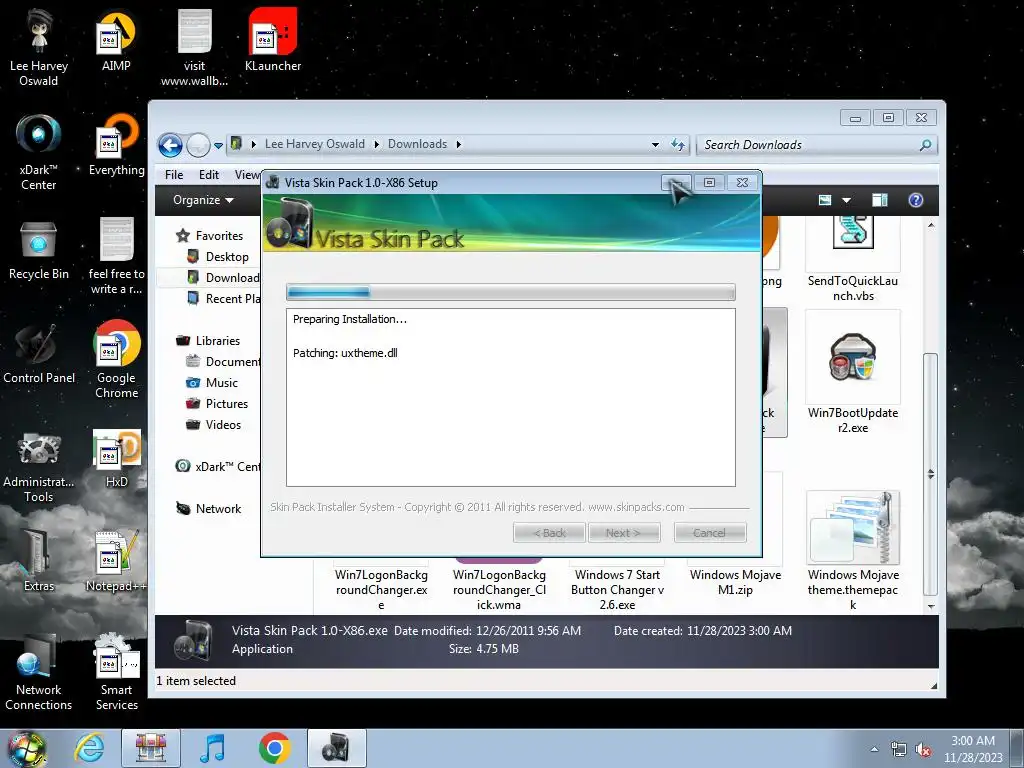Image resolution: width=1024 pixels, height=768 pixels.
Task: Open the Everything search shortcut
Action: pos(117,145)
